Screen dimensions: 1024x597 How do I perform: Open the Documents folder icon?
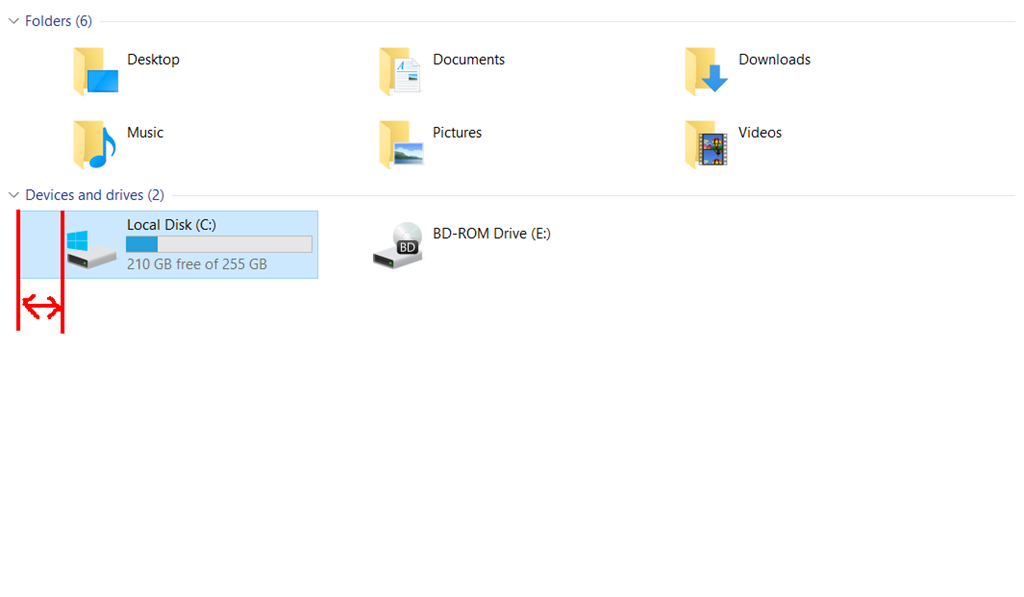coord(400,71)
